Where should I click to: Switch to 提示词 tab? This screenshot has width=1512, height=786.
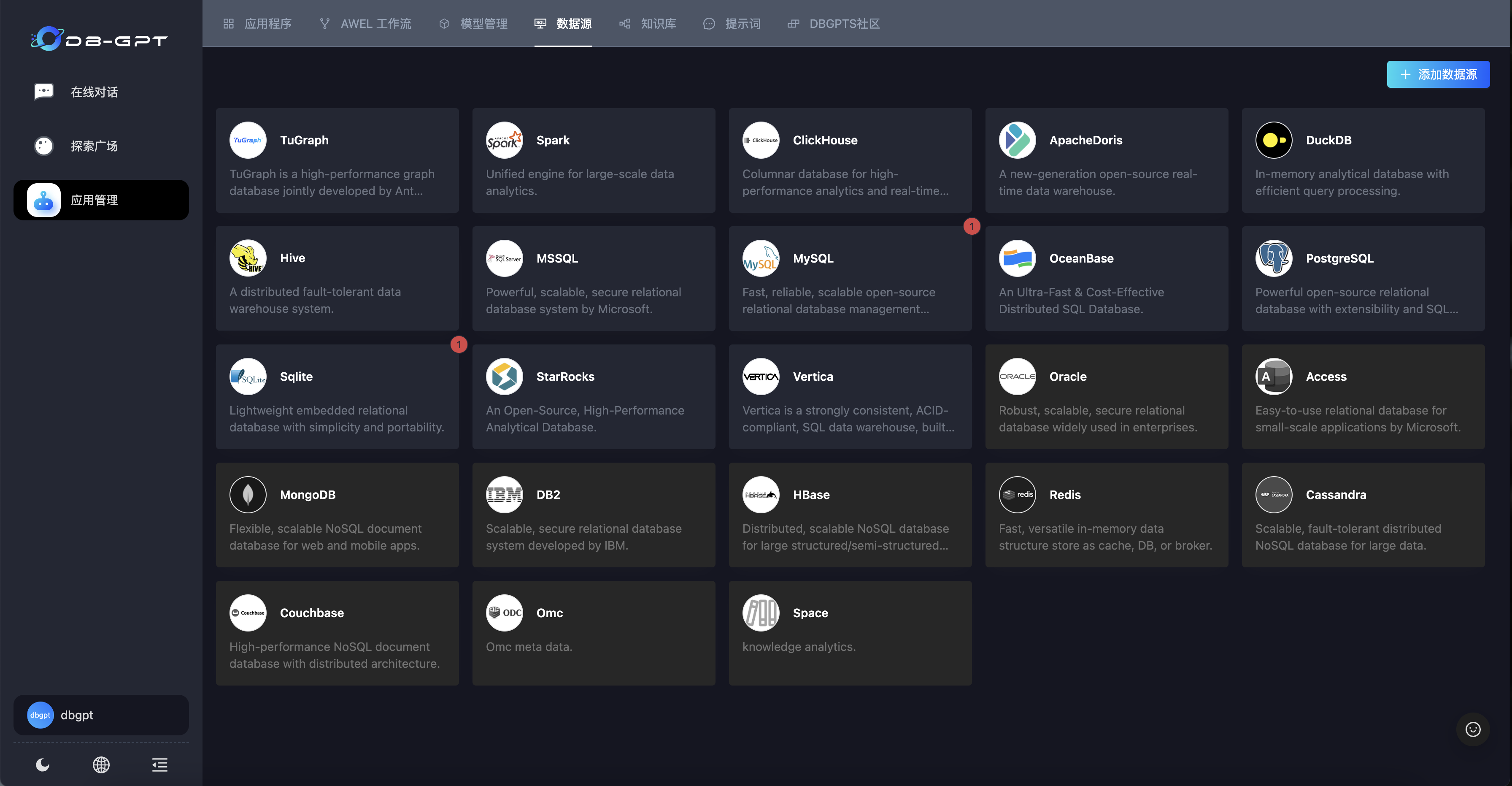click(732, 24)
